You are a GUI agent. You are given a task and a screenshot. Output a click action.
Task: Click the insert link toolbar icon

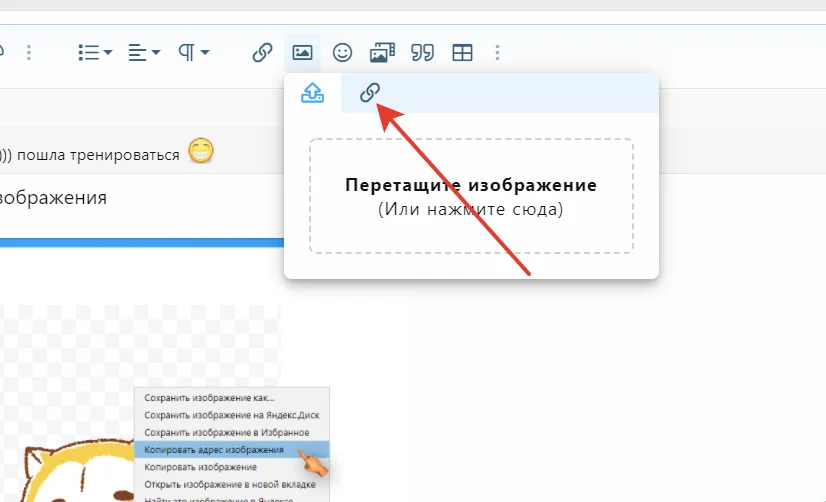262,52
